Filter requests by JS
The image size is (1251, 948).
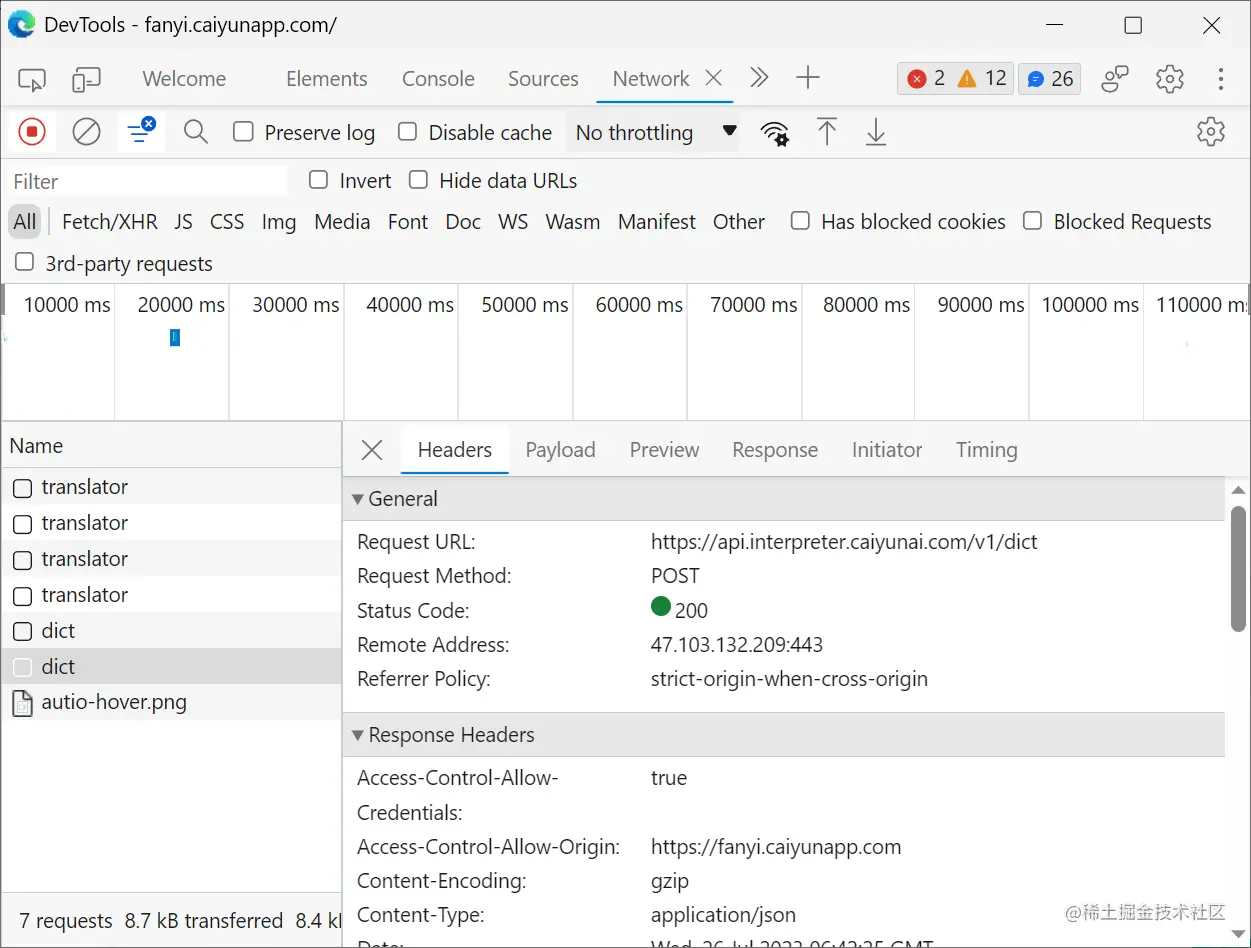tap(183, 222)
